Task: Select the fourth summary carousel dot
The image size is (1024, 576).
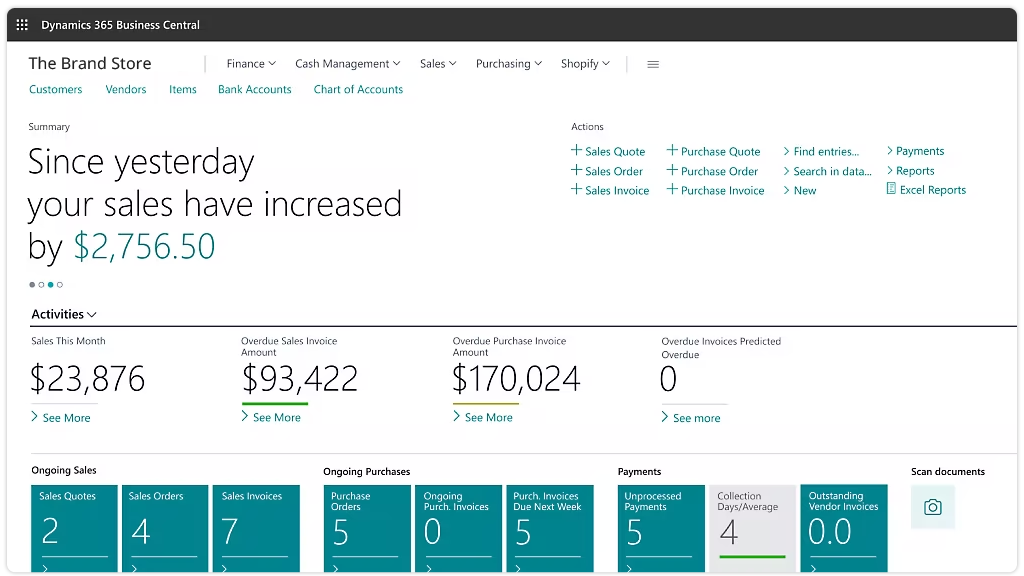Action: click(60, 285)
